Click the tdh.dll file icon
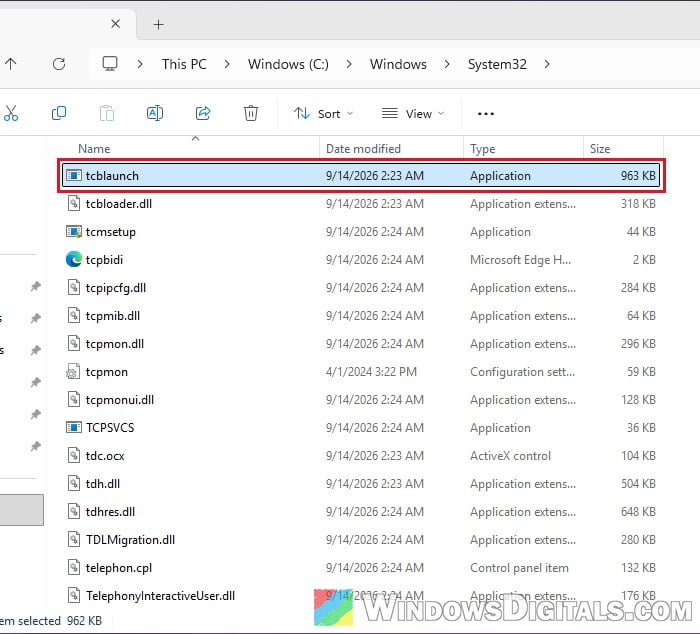 point(74,484)
